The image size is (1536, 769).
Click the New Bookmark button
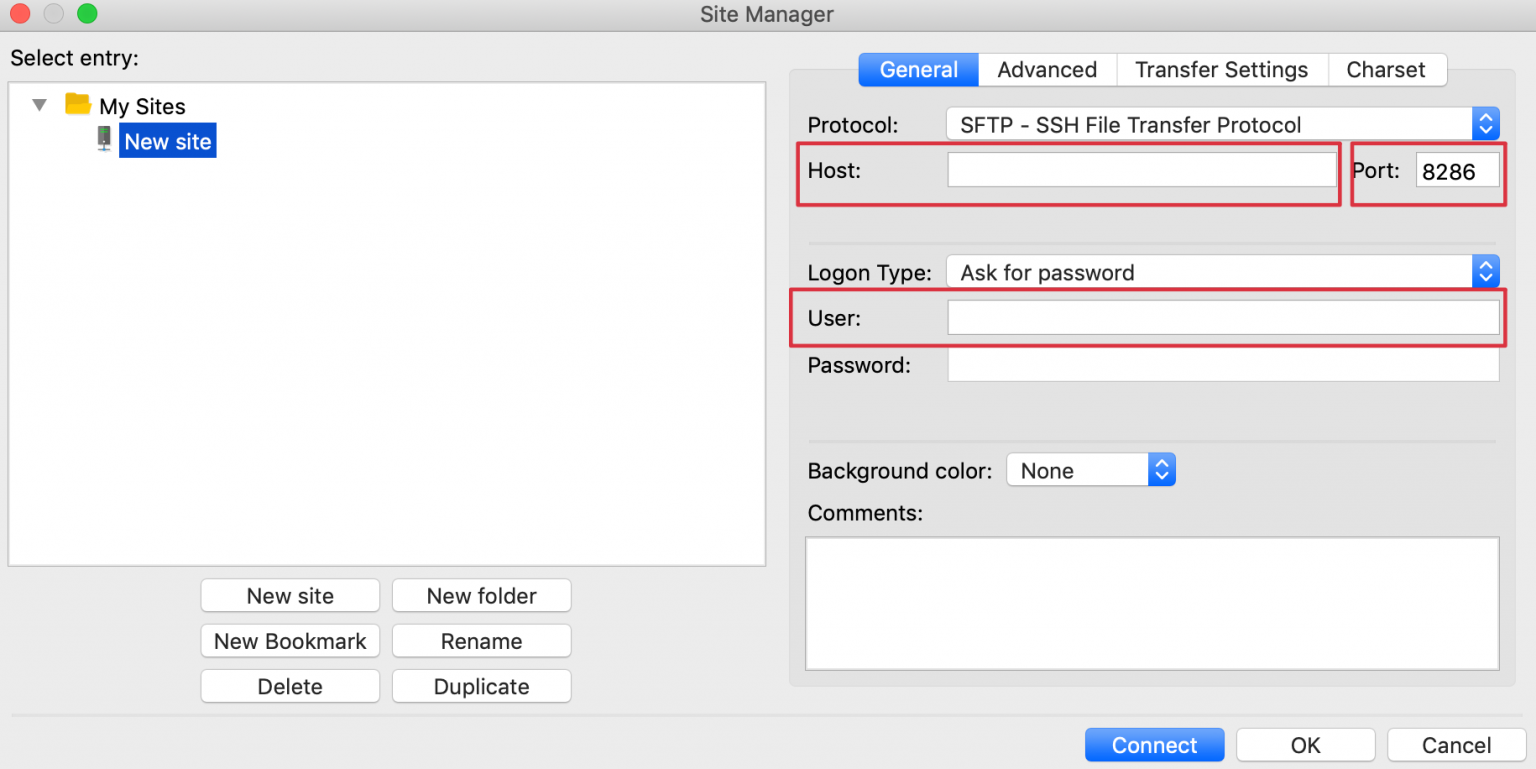pyautogui.click(x=290, y=641)
